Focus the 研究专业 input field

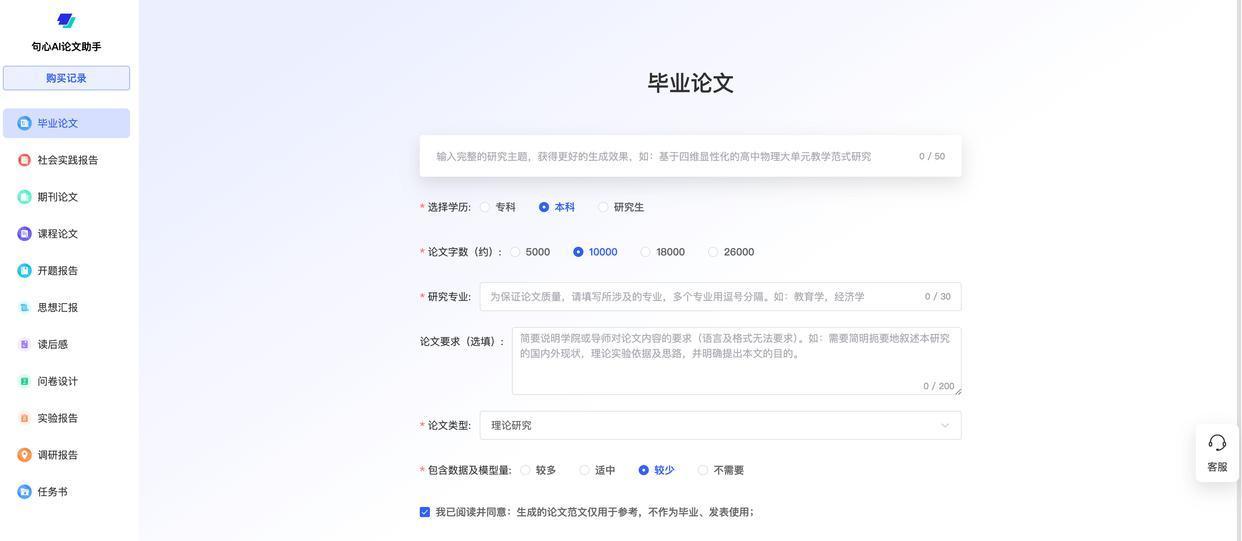[700, 297]
